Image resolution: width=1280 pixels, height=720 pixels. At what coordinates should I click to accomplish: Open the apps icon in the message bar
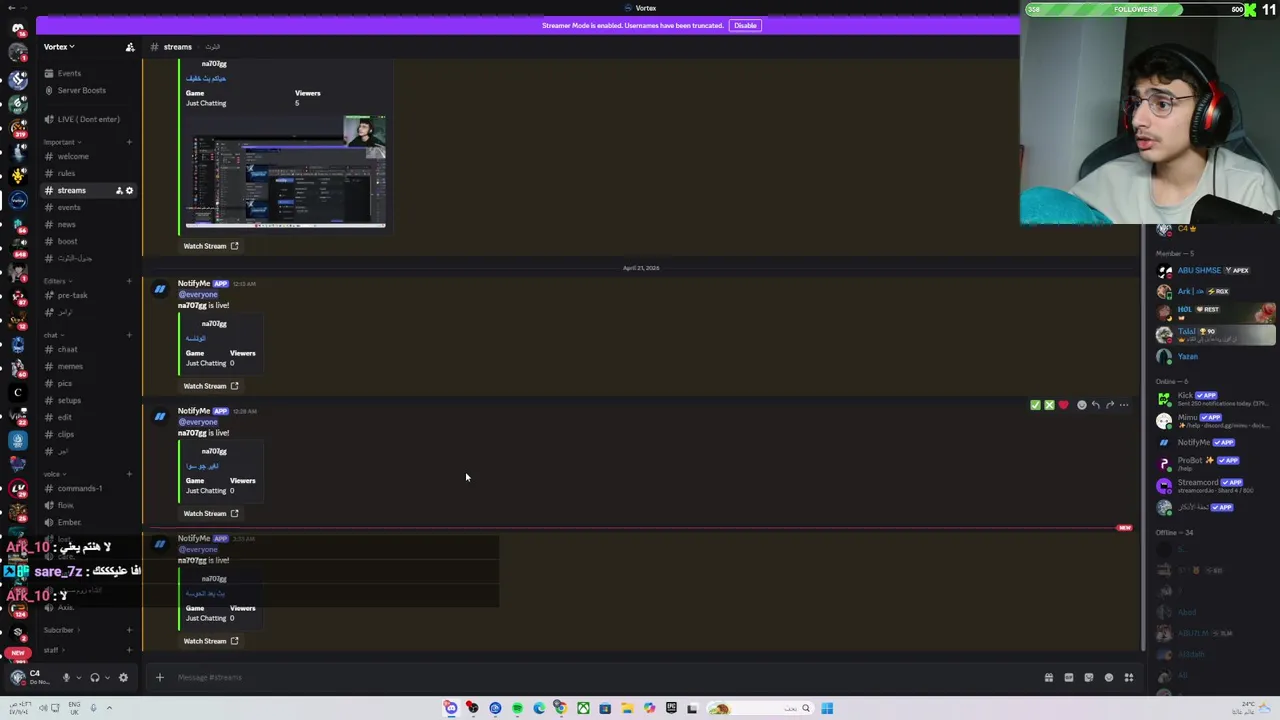pyautogui.click(x=1129, y=677)
